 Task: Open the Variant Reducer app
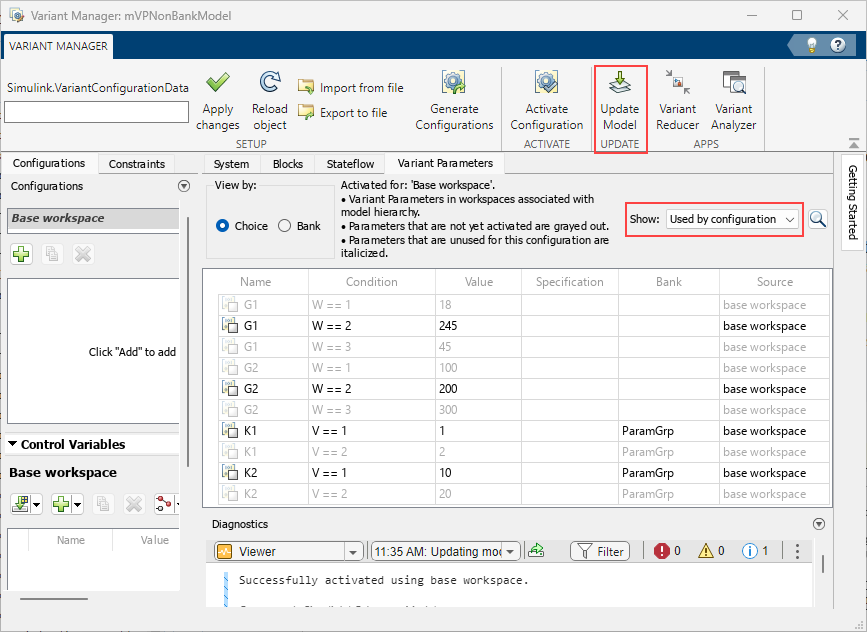click(x=677, y=100)
